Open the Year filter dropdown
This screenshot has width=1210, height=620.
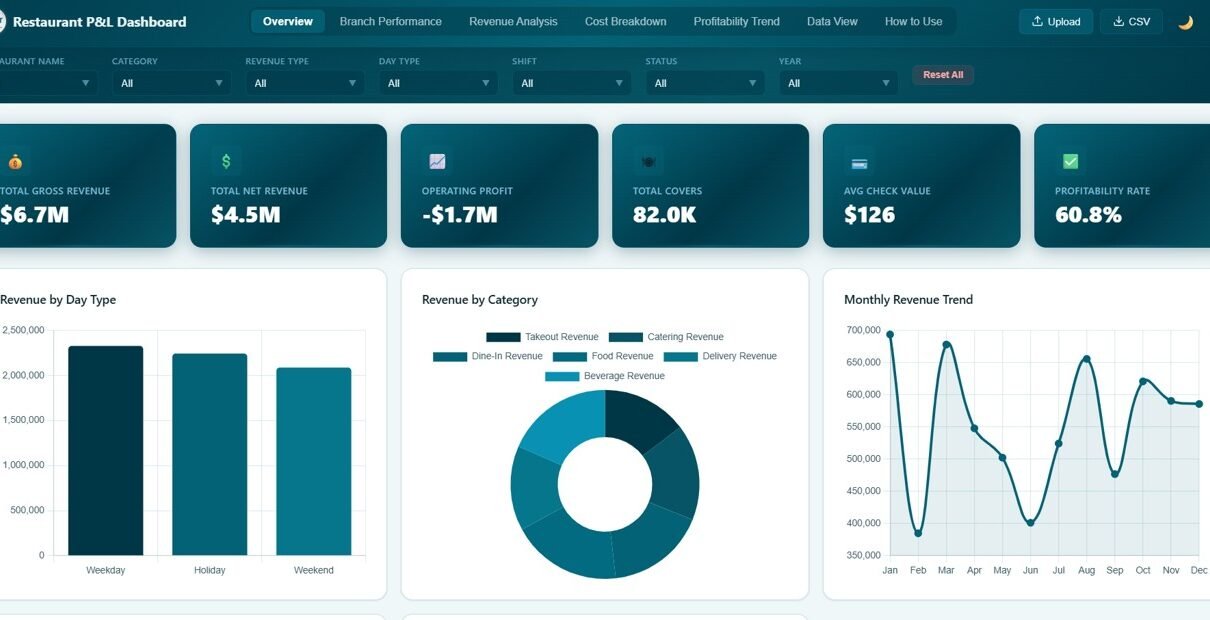837,83
